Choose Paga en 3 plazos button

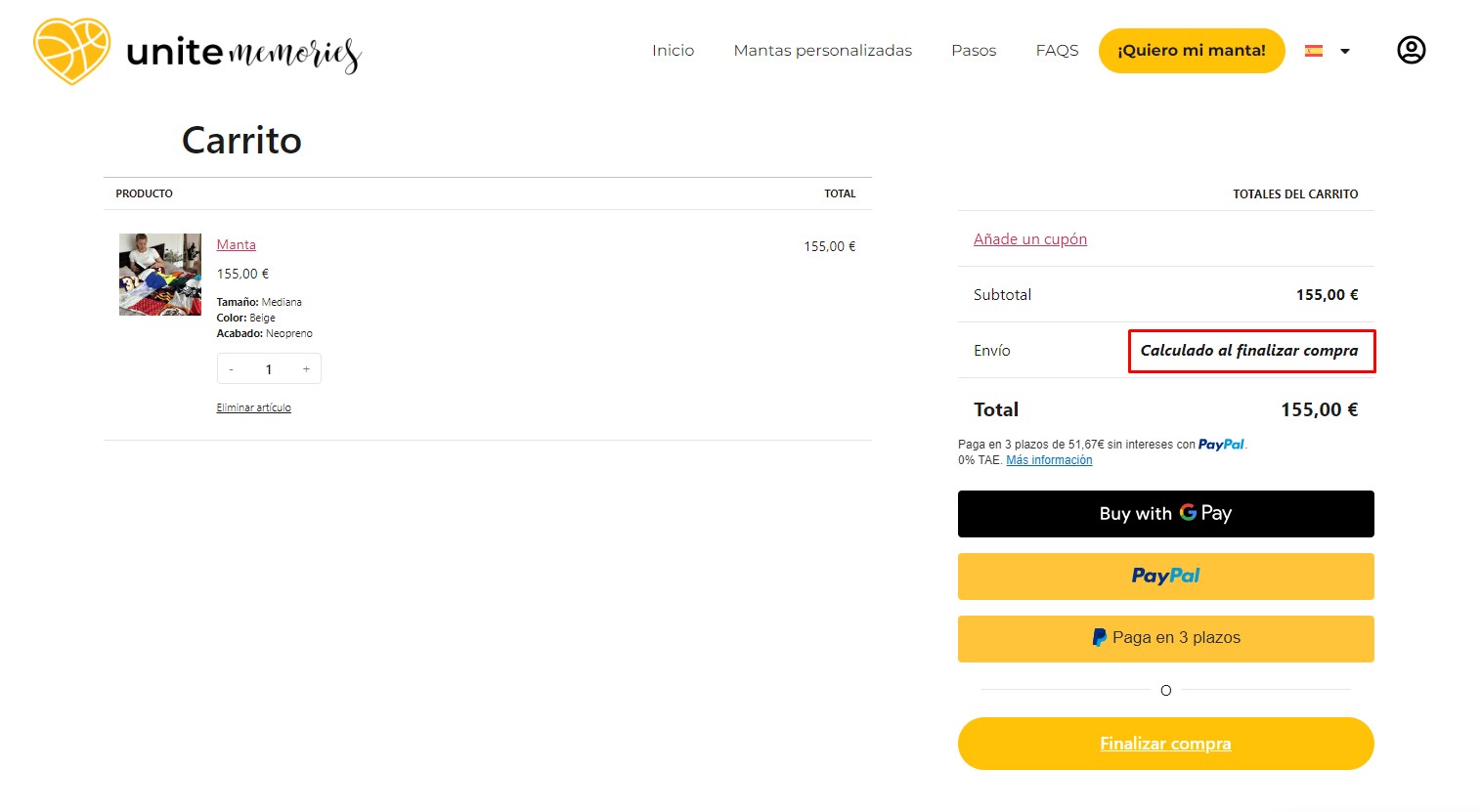point(1165,638)
